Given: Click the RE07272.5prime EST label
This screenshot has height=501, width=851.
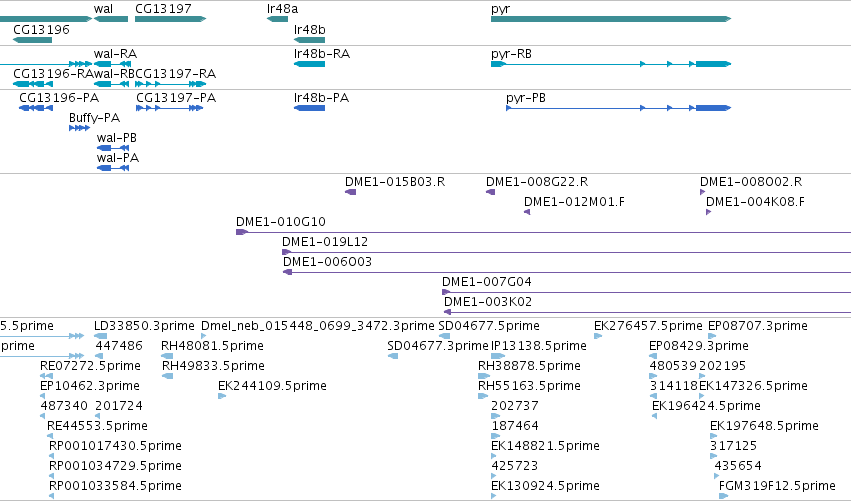Looking at the screenshot, I should pyautogui.click(x=90, y=366).
